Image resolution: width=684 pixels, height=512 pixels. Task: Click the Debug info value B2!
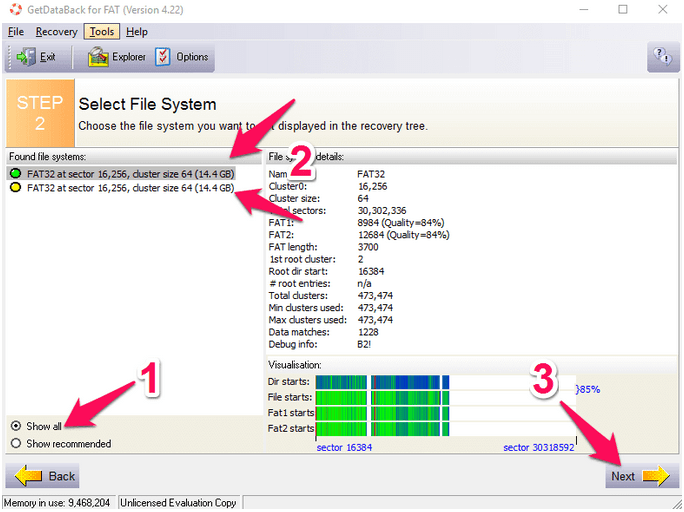[364, 345]
